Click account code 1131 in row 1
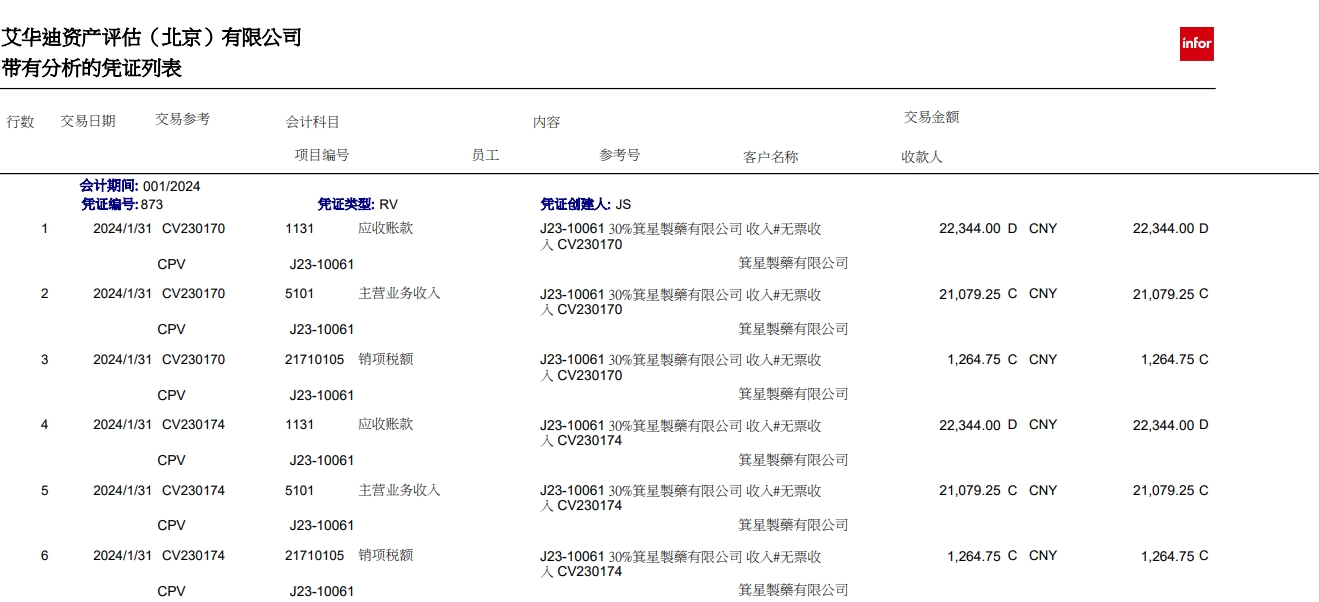The height and width of the screenshot is (602, 1320). [x=299, y=228]
